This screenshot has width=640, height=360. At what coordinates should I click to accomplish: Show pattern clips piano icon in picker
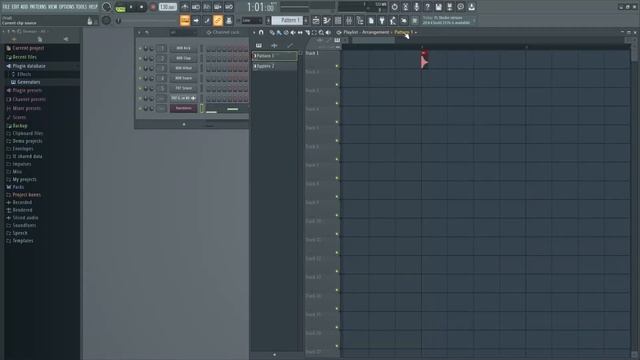[259, 45]
